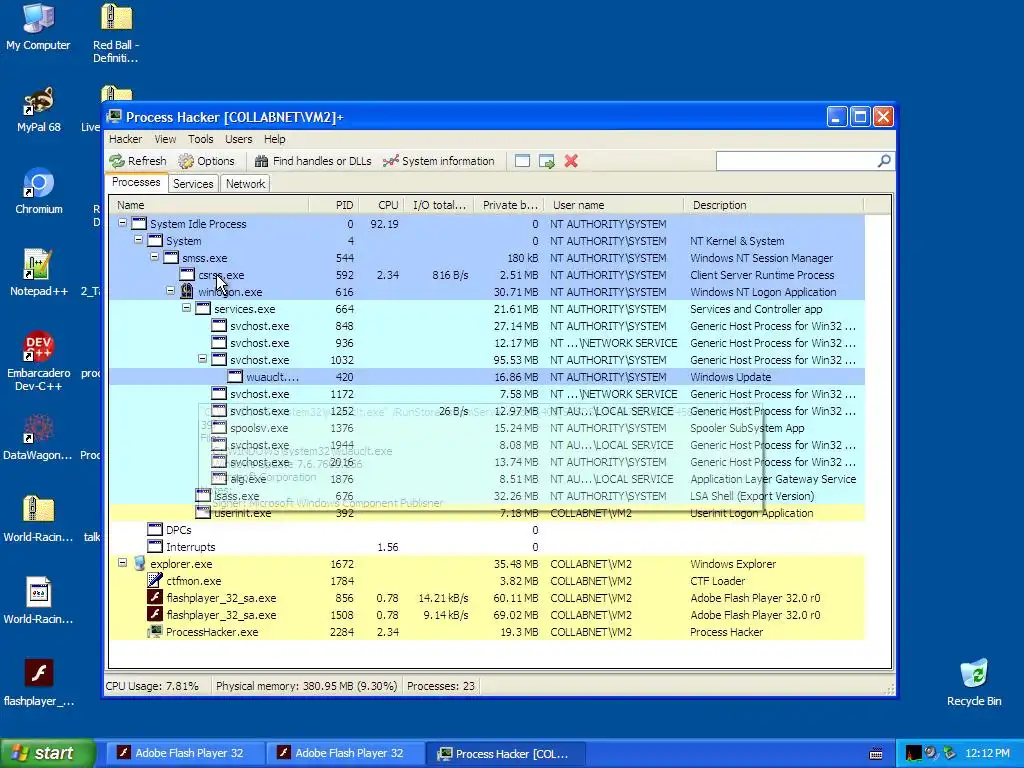1024x768 pixels.
Task: Collapse the explorer.exe tree node
Action: point(122,562)
